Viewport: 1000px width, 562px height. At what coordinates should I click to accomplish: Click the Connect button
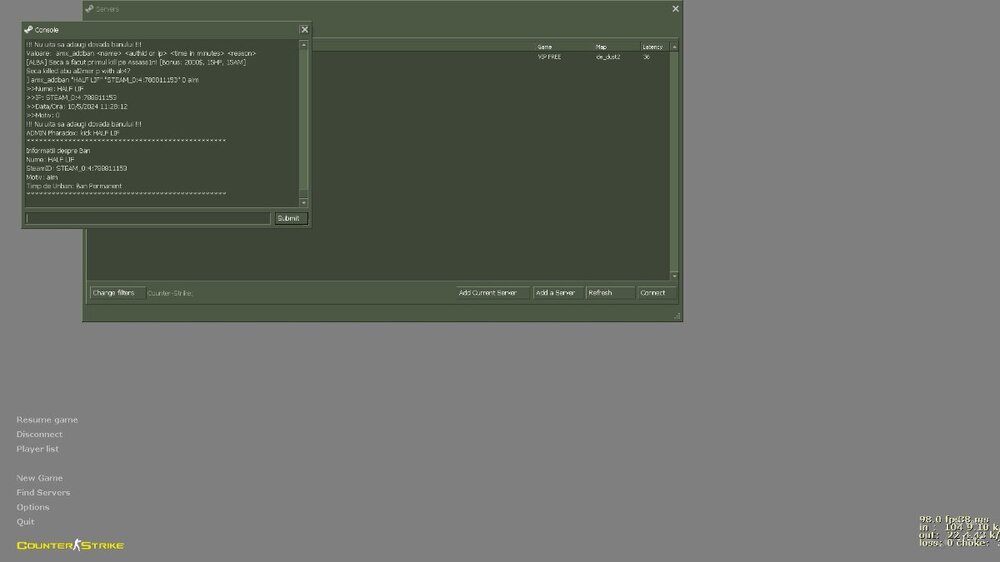(653, 293)
